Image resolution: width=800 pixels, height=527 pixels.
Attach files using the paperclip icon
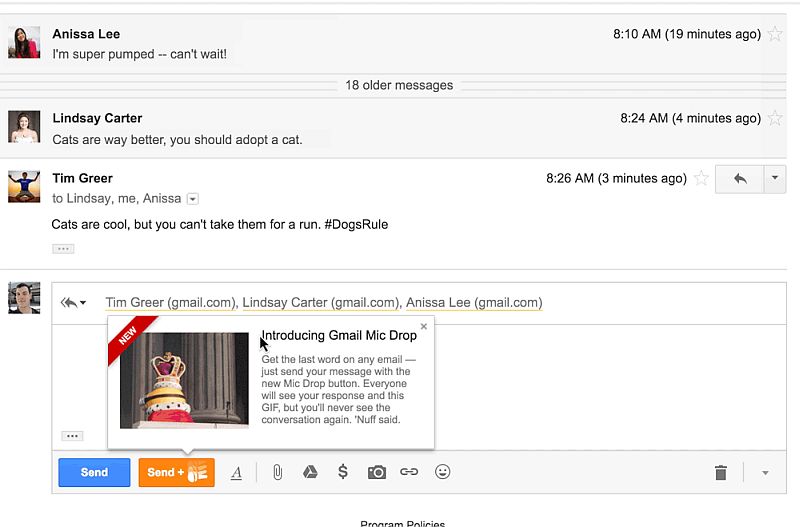[278, 472]
